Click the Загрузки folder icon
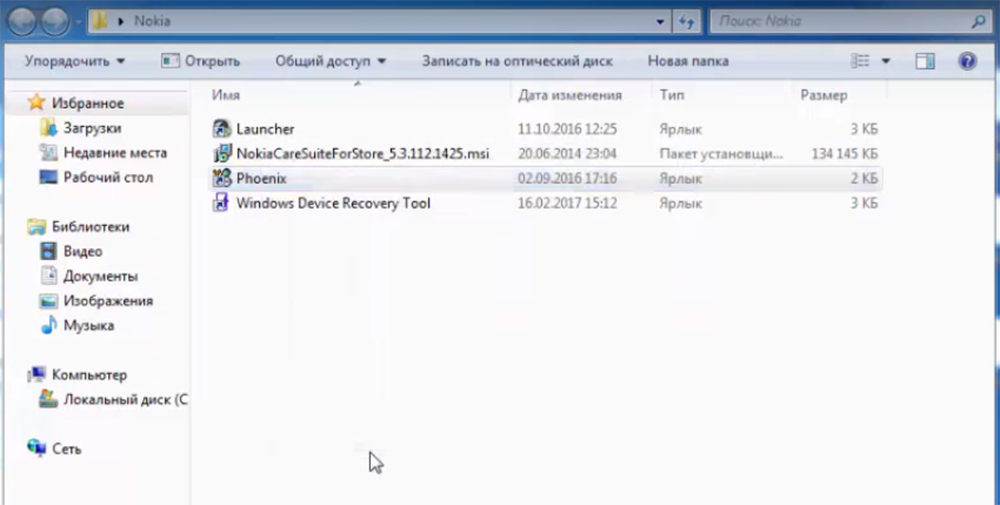The height and width of the screenshot is (505, 1000). click(48, 128)
